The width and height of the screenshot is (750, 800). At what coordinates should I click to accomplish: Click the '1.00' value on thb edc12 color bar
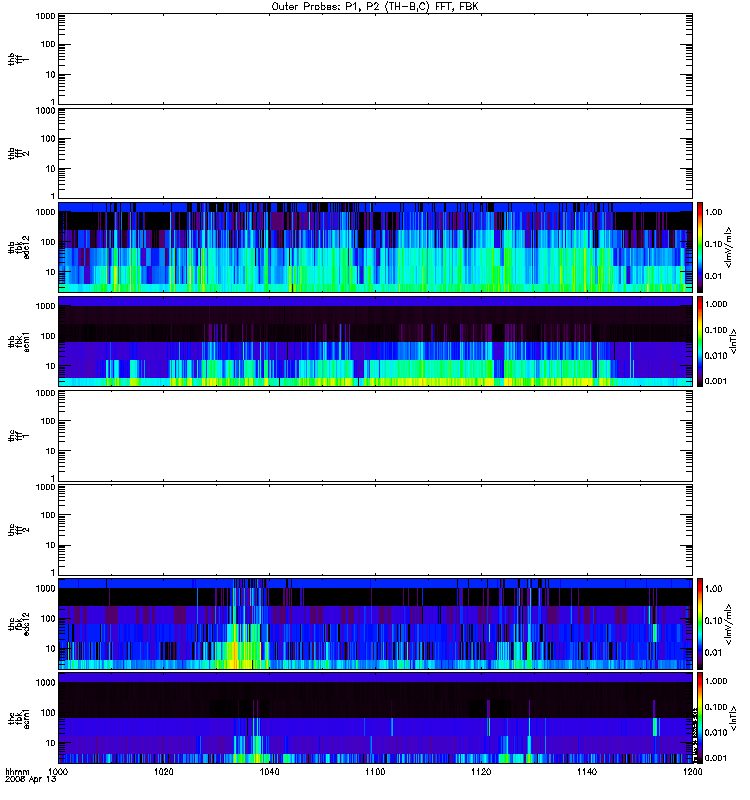713,212
